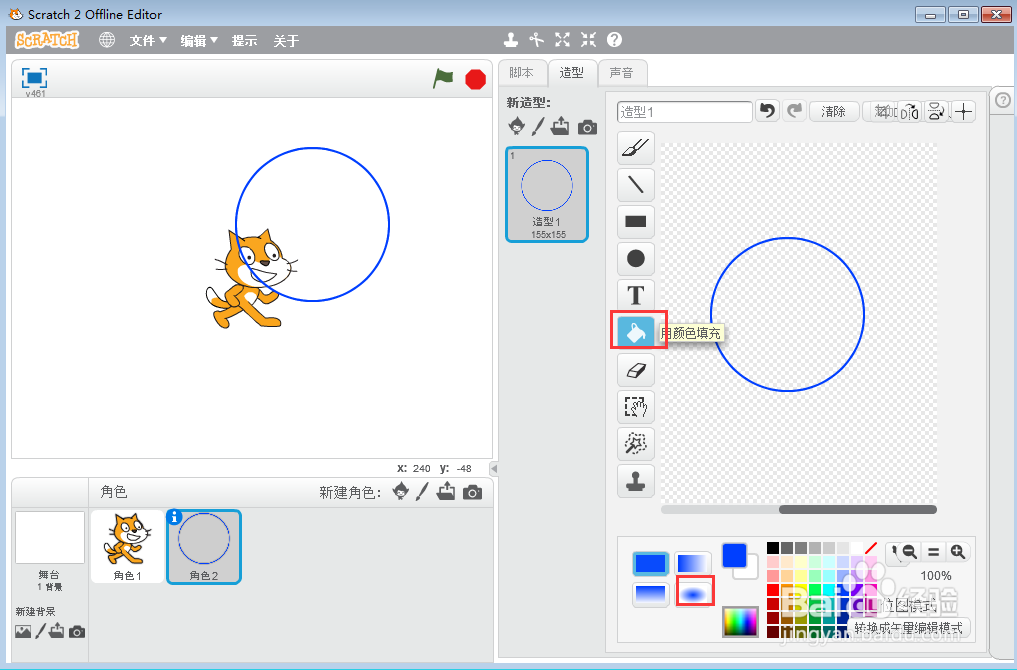Open the 编辑 menu
The image size is (1017, 670).
(x=198, y=41)
